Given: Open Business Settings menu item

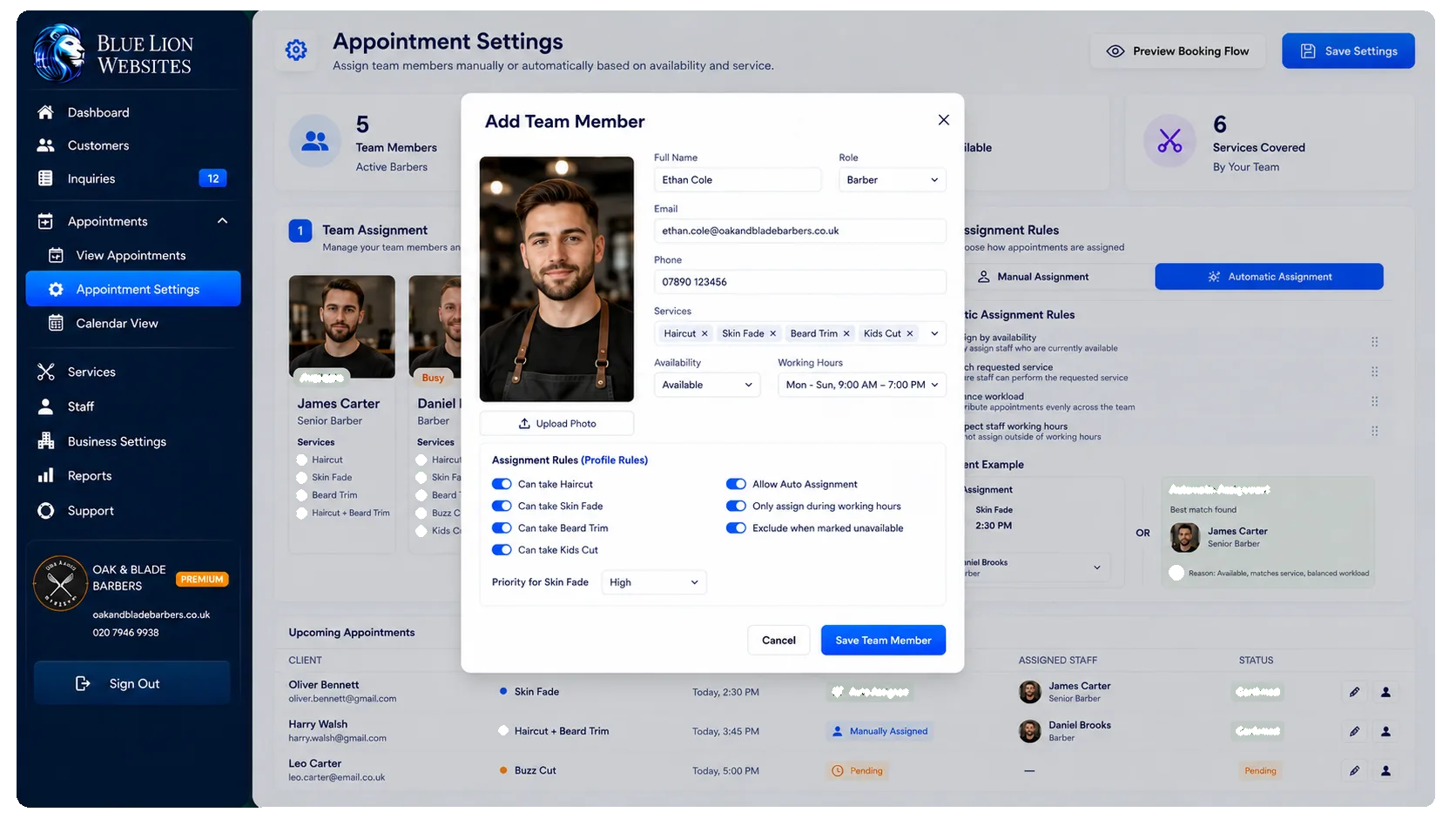Looking at the screenshot, I should click(x=117, y=441).
